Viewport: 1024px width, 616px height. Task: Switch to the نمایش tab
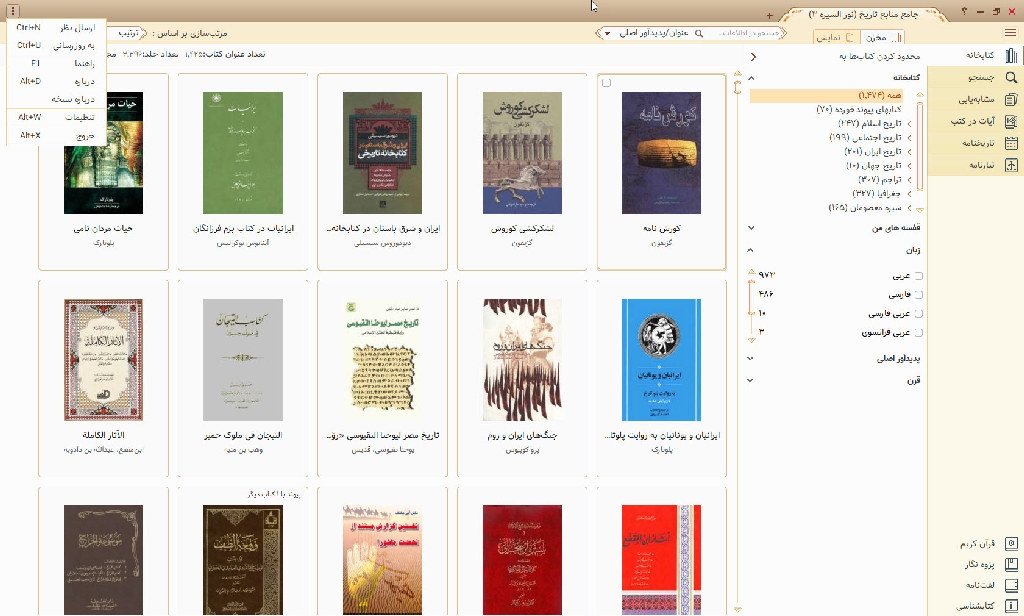point(828,37)
